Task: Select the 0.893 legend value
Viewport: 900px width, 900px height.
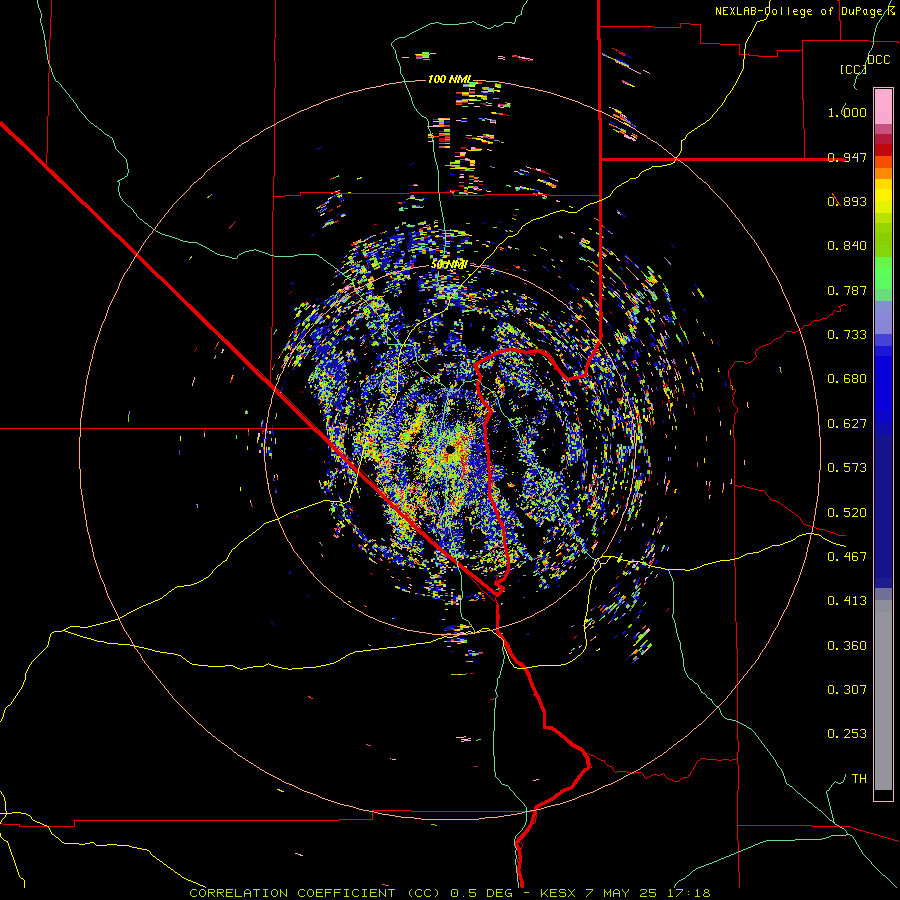Action: coord(847,201)
